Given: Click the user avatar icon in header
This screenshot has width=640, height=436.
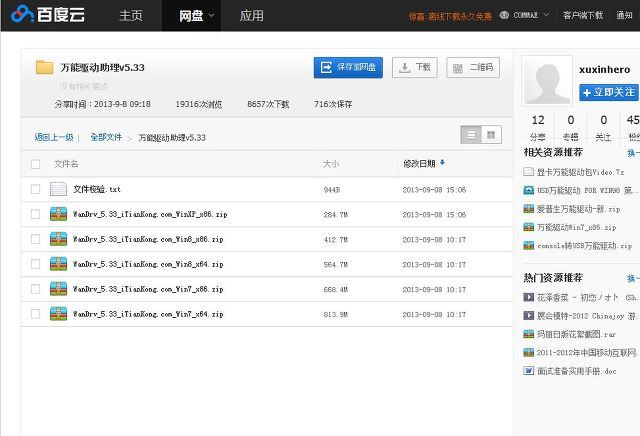Looking at the screenshot, I should click(x=504, y=15).
